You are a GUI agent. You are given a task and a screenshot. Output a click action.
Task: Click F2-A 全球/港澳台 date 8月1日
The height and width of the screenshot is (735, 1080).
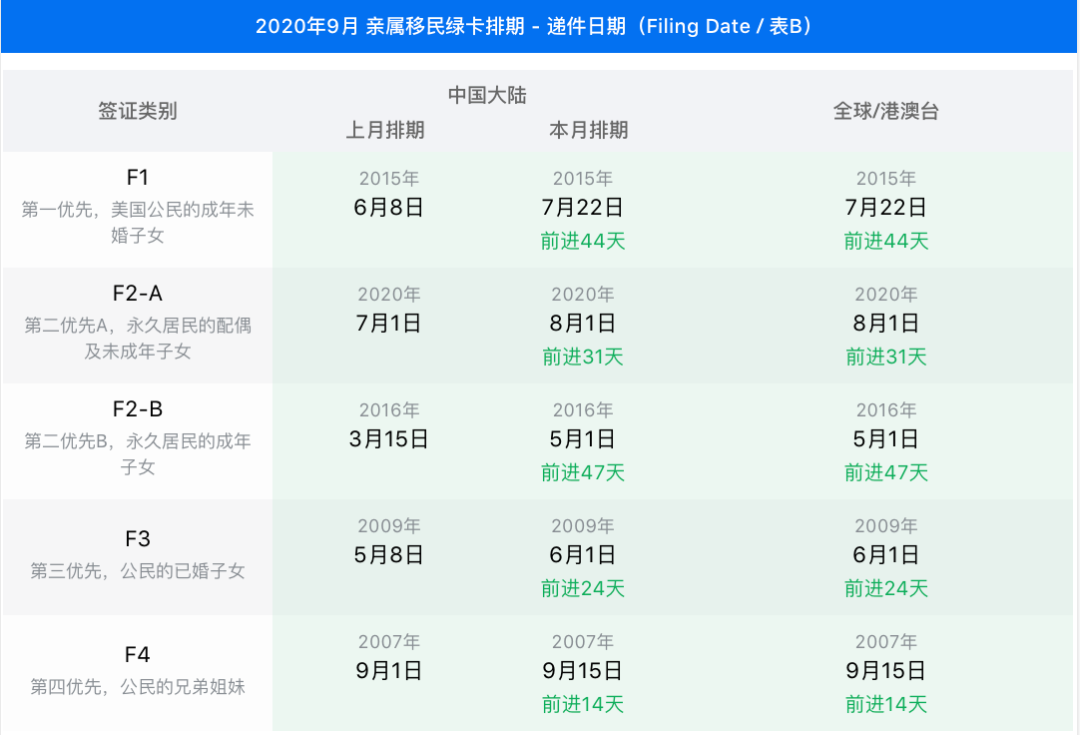(x=886, y=323)
